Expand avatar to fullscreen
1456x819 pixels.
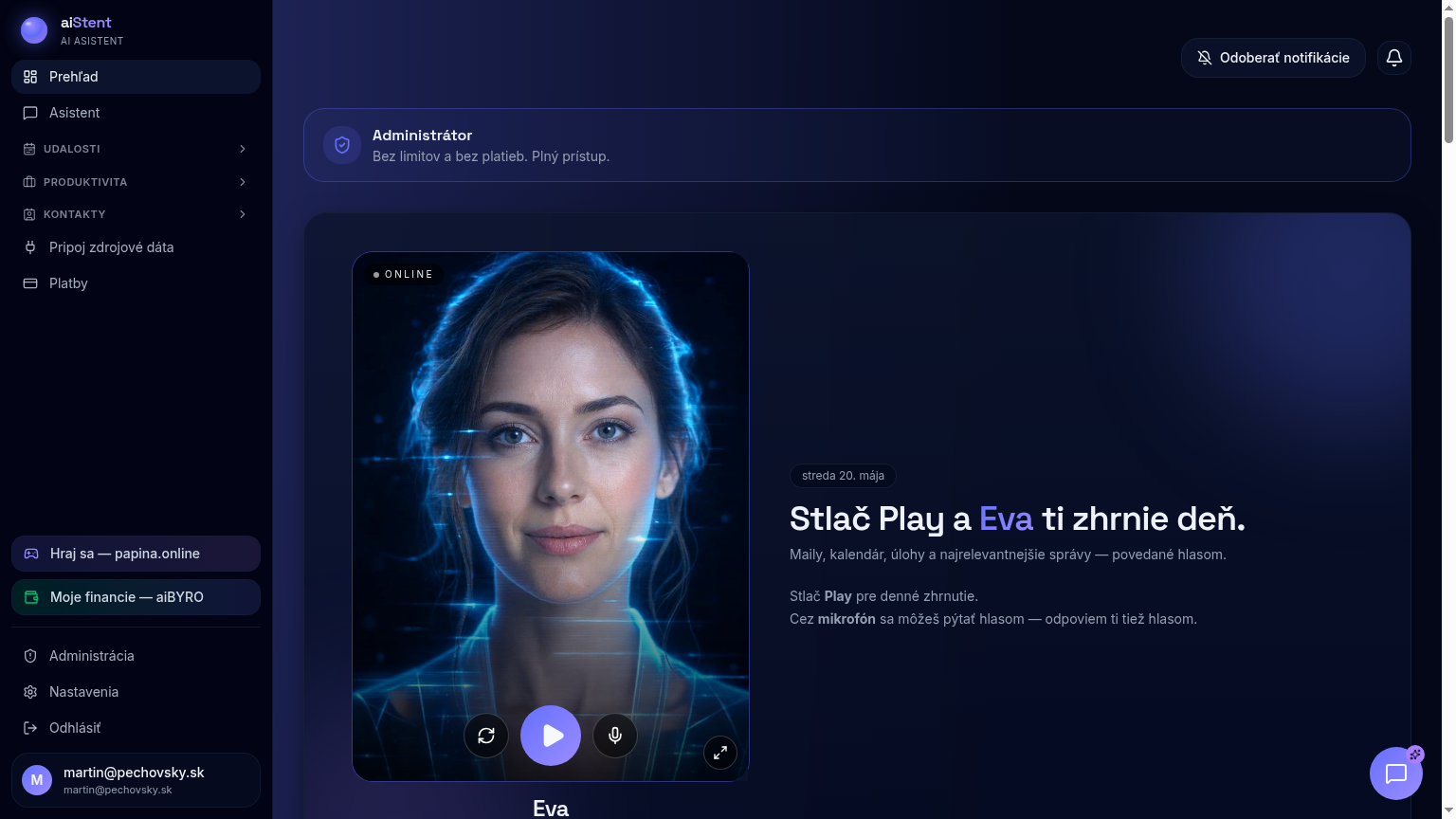pos(720,753)
